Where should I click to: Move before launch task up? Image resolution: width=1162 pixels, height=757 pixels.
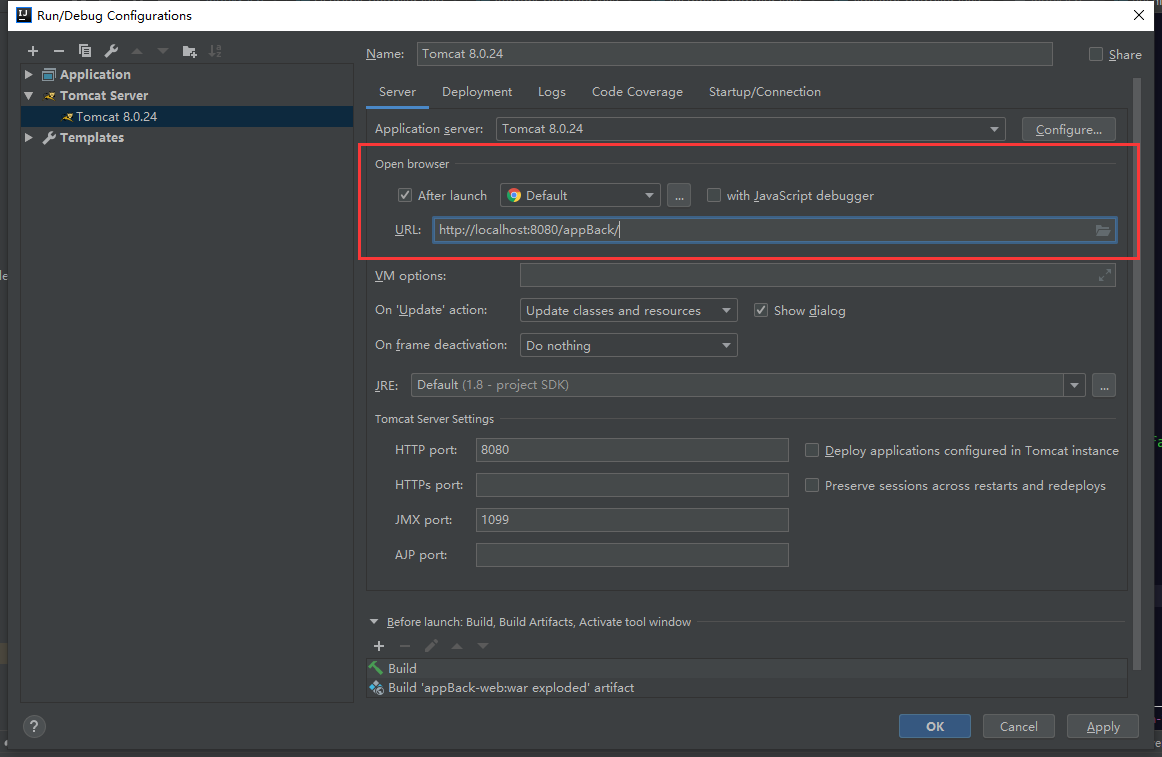tap(457, 646)
